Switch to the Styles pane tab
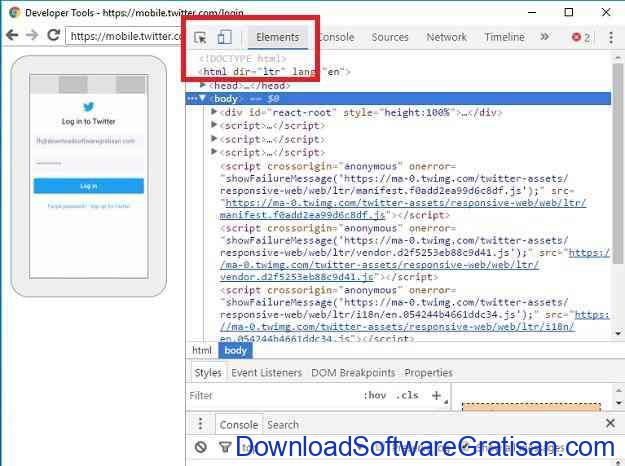The image size is (625, 466). coord(208,373)
